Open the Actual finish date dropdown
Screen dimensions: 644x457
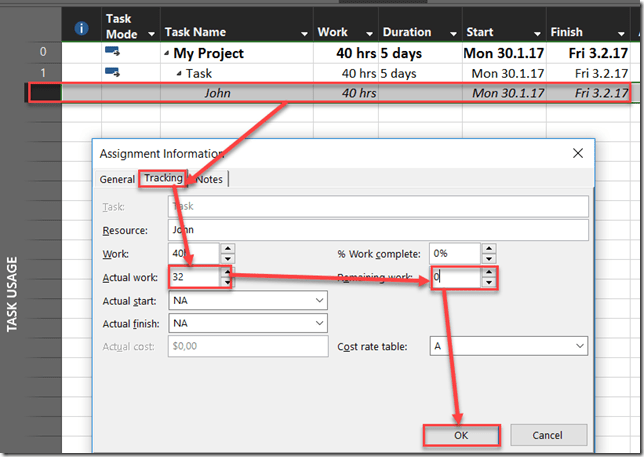(x=319, y=323)
